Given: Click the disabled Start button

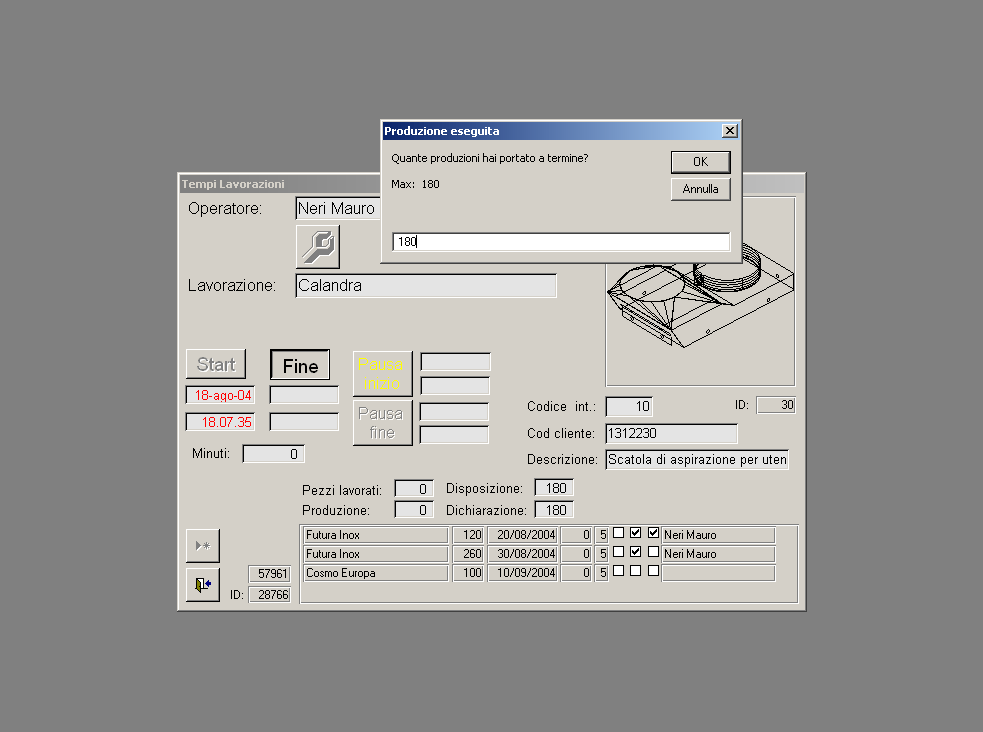Looking at the screenshot, I should [216, 364].
